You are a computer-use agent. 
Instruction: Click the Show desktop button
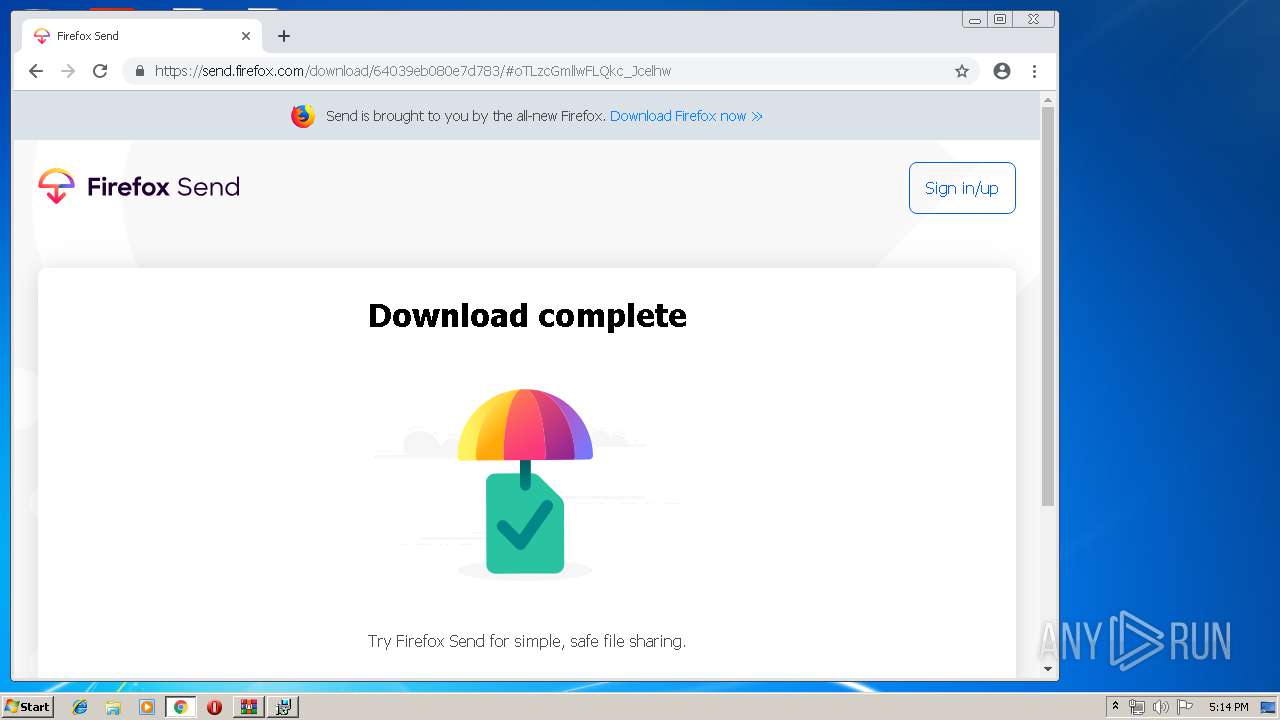point(1269,707)
